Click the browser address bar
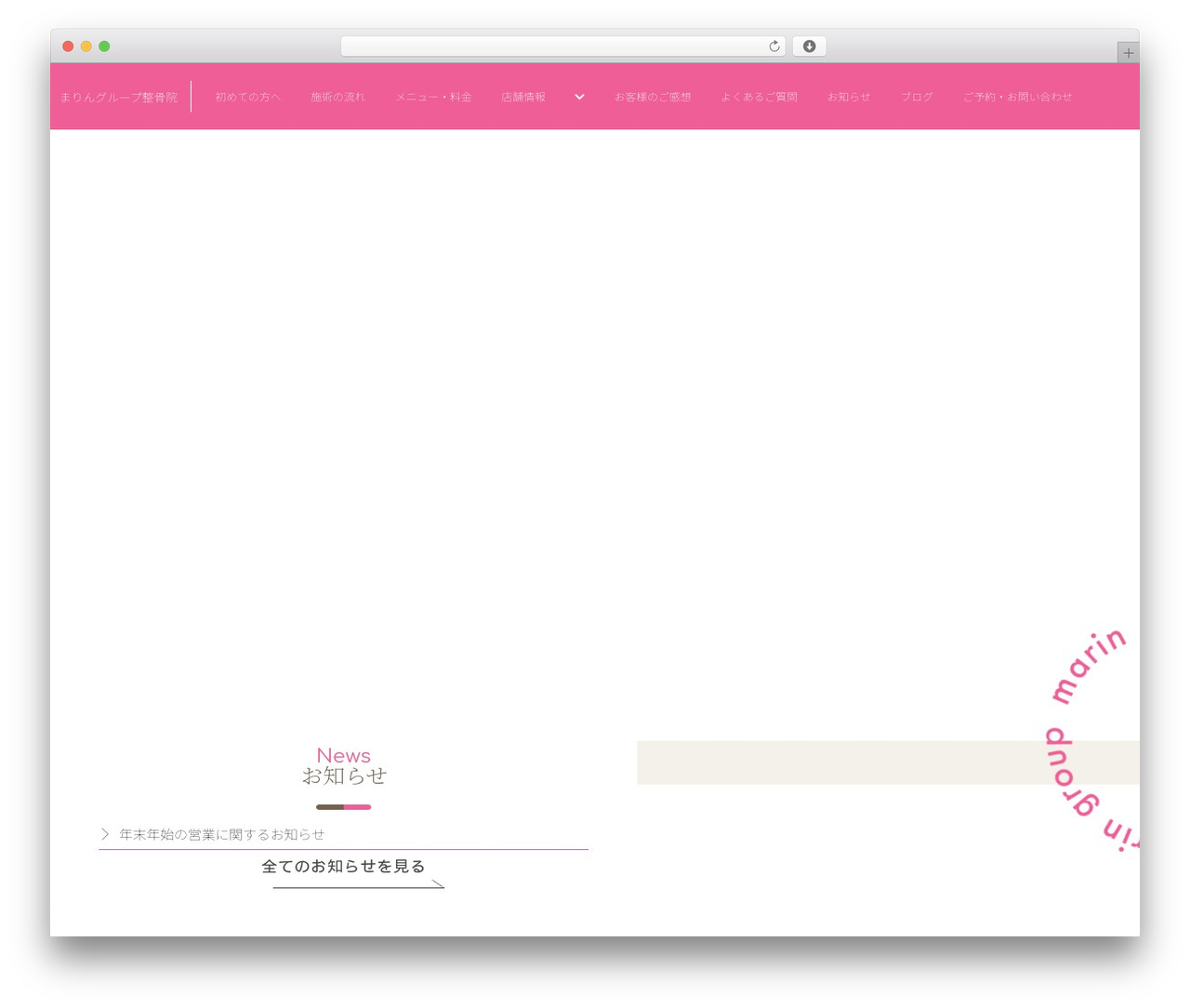 (563, 46)
